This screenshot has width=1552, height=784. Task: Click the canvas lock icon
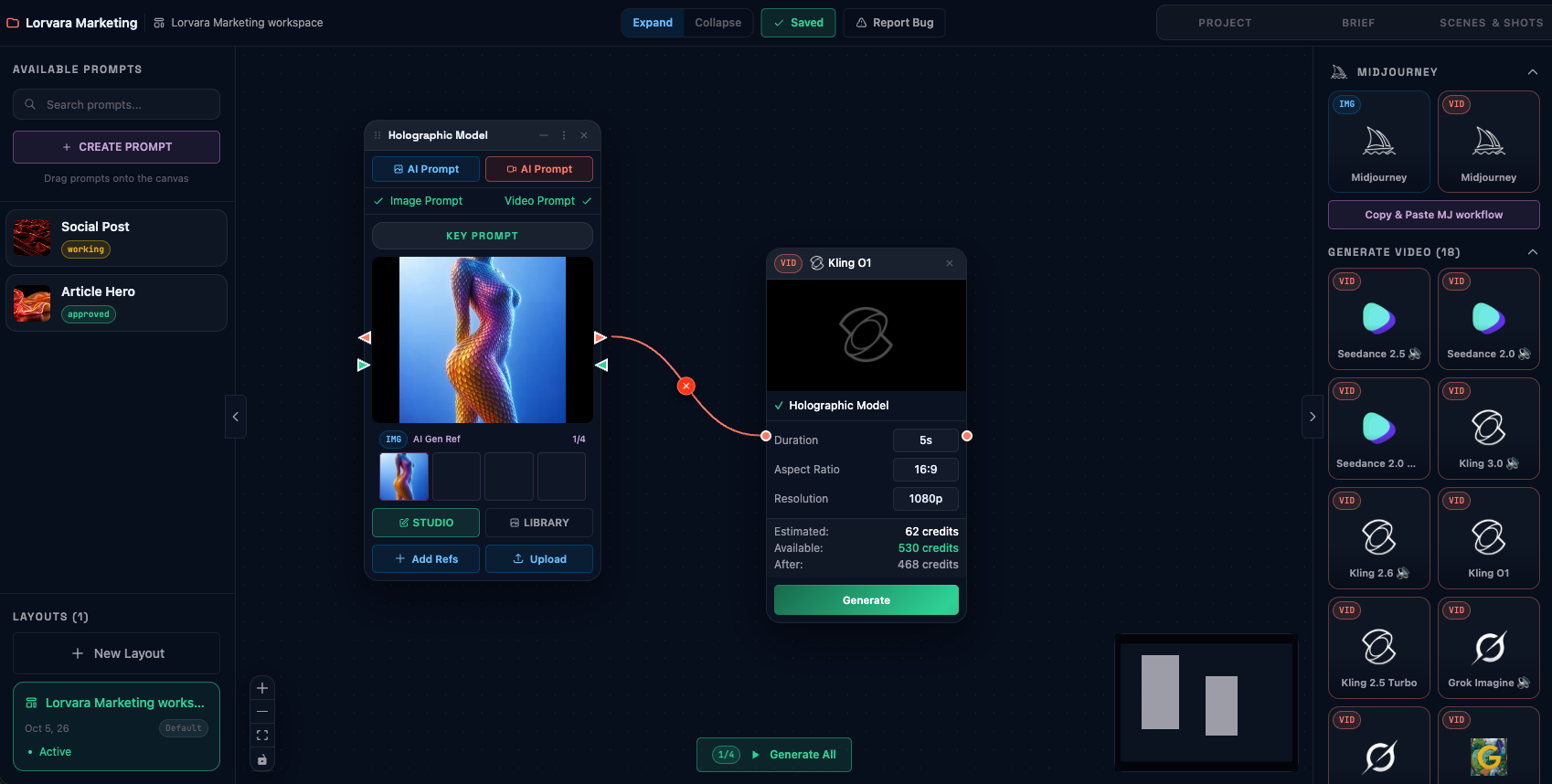[x=262, y=759]
